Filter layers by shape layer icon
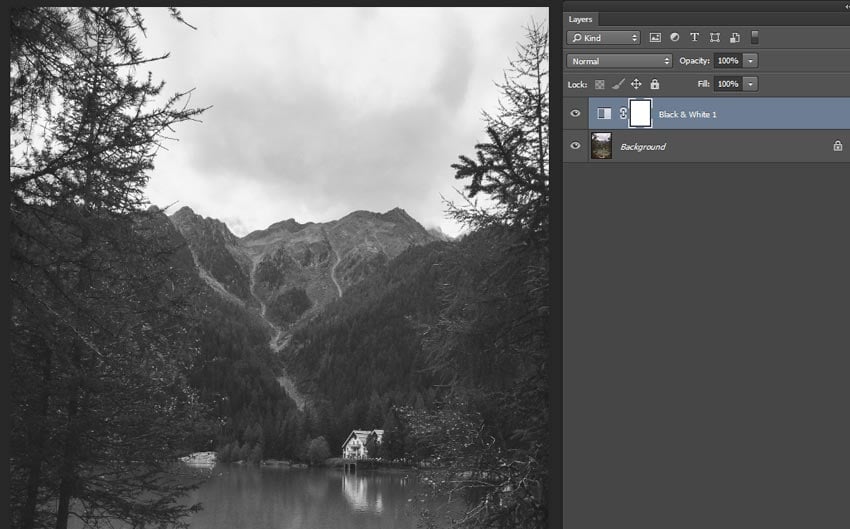 [715, 37]
